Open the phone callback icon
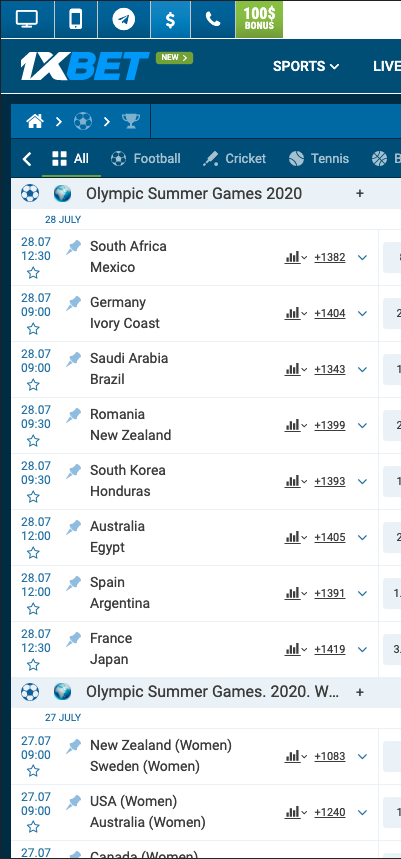Image resolution: width=401 pixels, height=859 pixels. [213, 19]
